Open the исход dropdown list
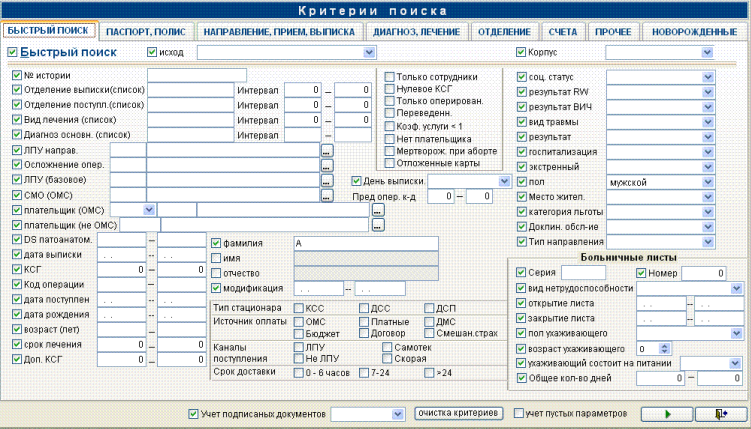Screen dimensions: 751x429 [369, 52]
